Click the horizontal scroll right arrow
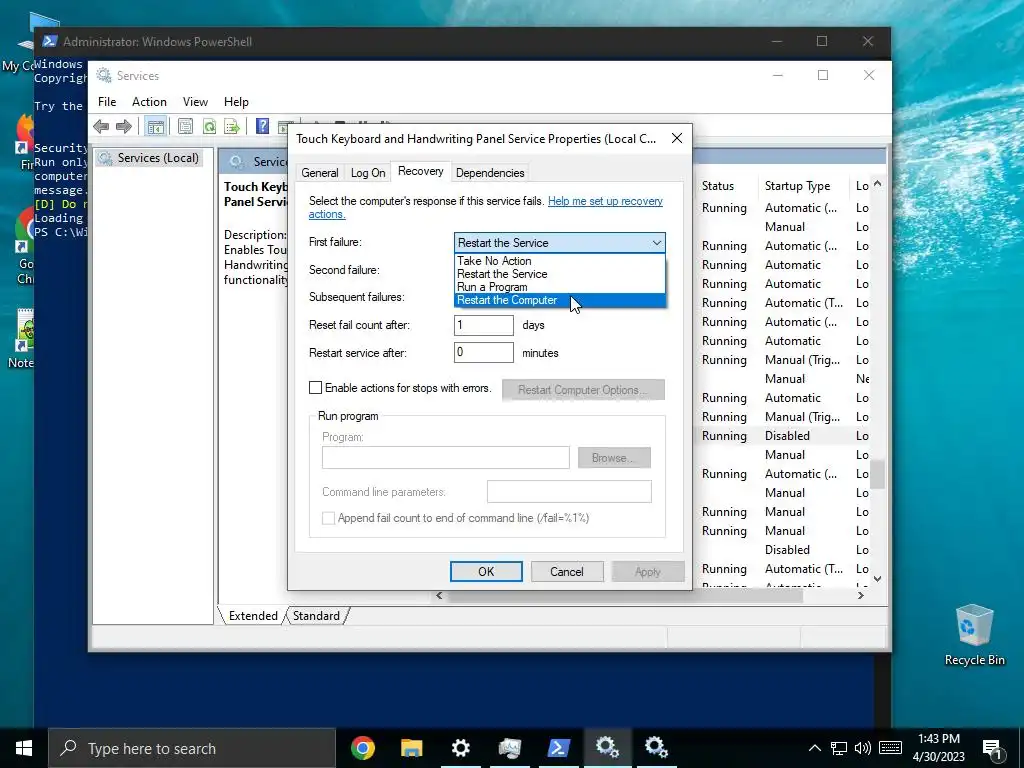The width and height of the screenshot is (1024, 768). (x=861, y=595)
